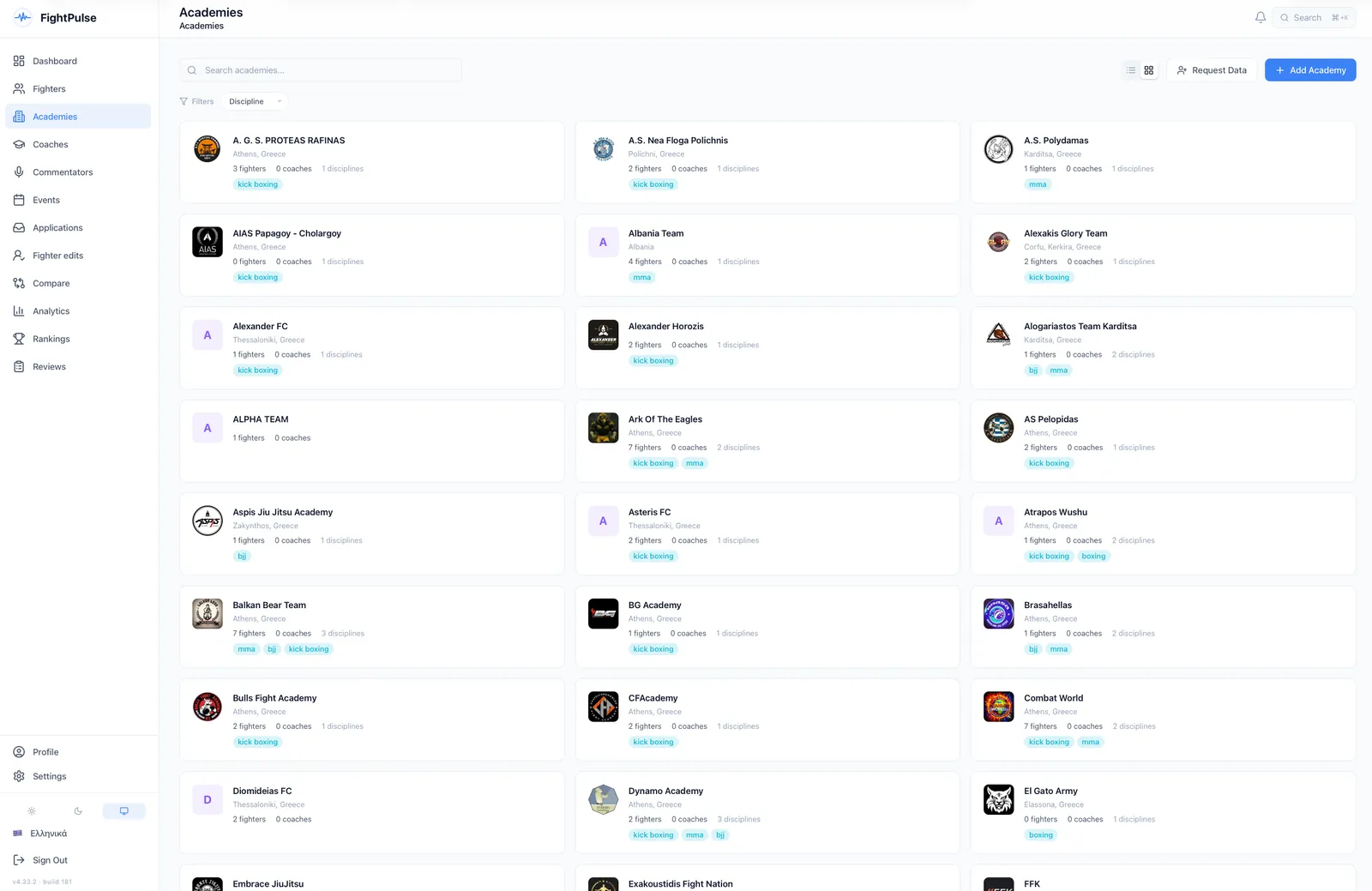Switch to list view layout
Screen dimensions: 1372x891
(x=1131, y=70)
